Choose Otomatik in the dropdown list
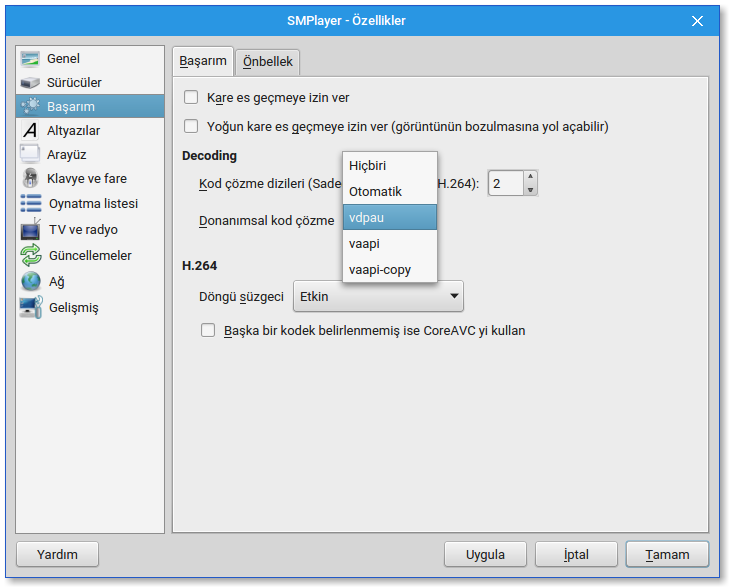Screen dimensions: 729x587 [390, 191]
